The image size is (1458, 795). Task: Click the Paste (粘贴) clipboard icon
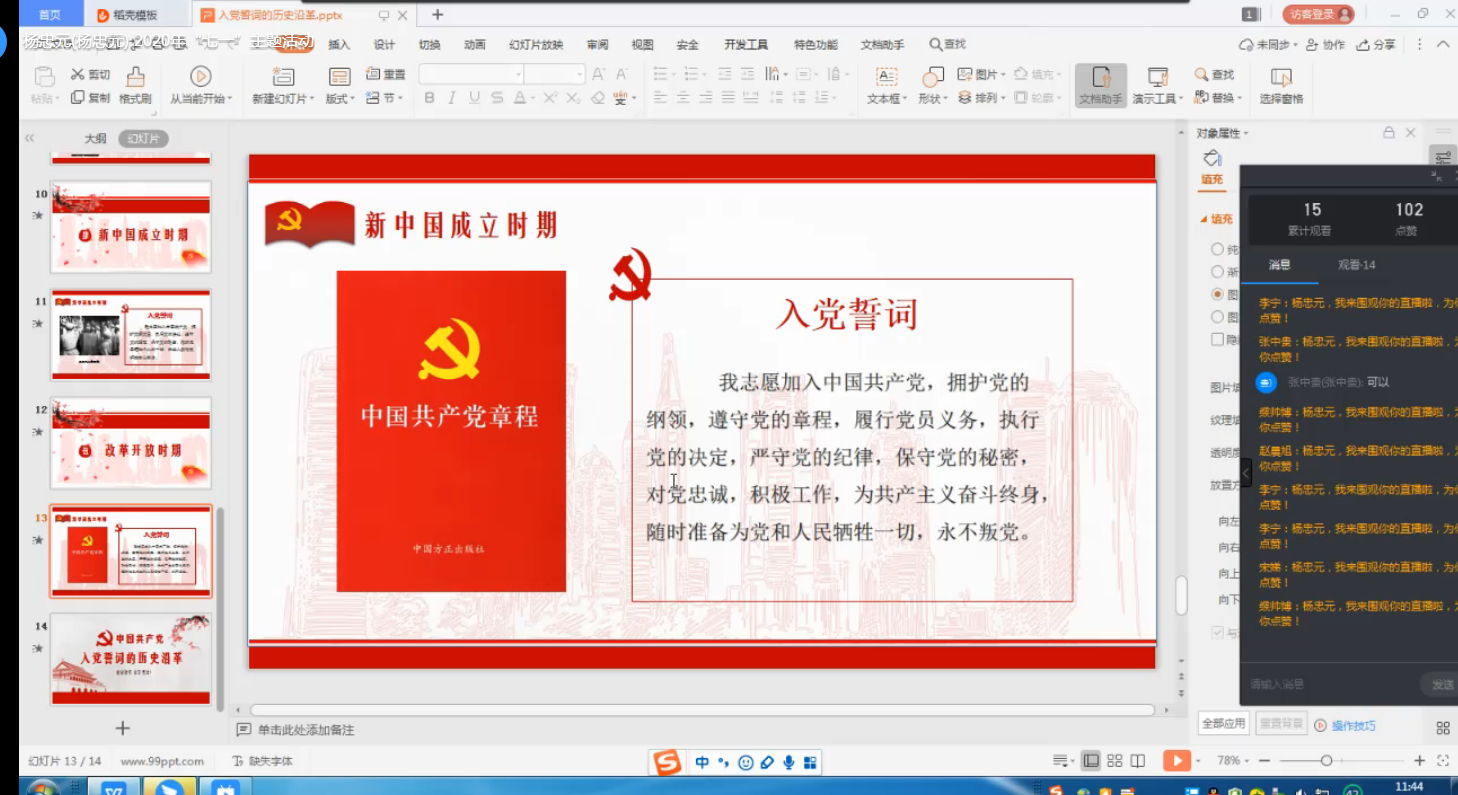tap(43, 77)
